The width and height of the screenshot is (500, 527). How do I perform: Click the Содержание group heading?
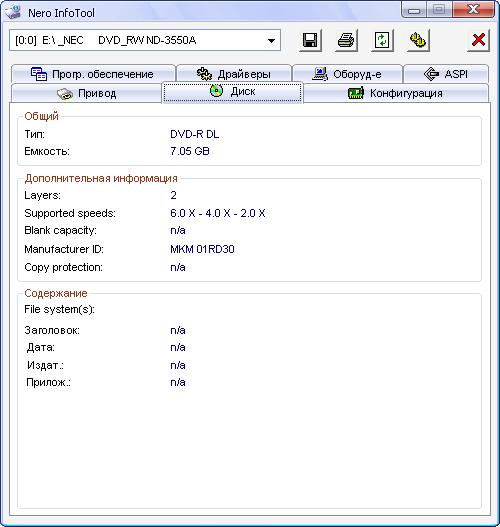tap(56, 293)
